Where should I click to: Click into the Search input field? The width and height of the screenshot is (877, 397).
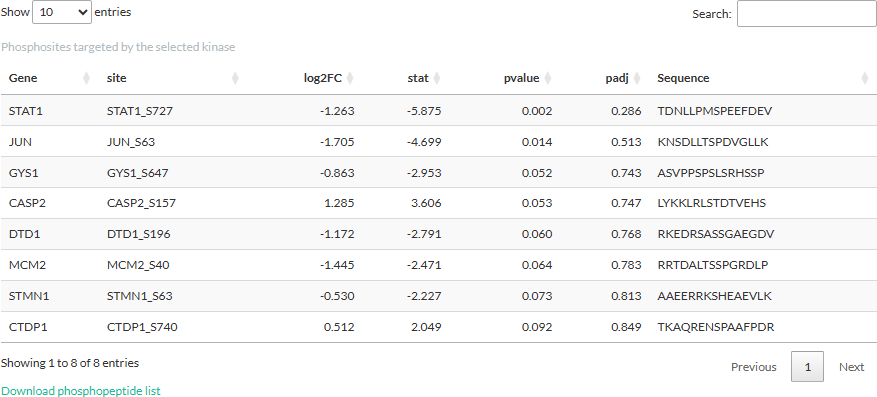807,13
